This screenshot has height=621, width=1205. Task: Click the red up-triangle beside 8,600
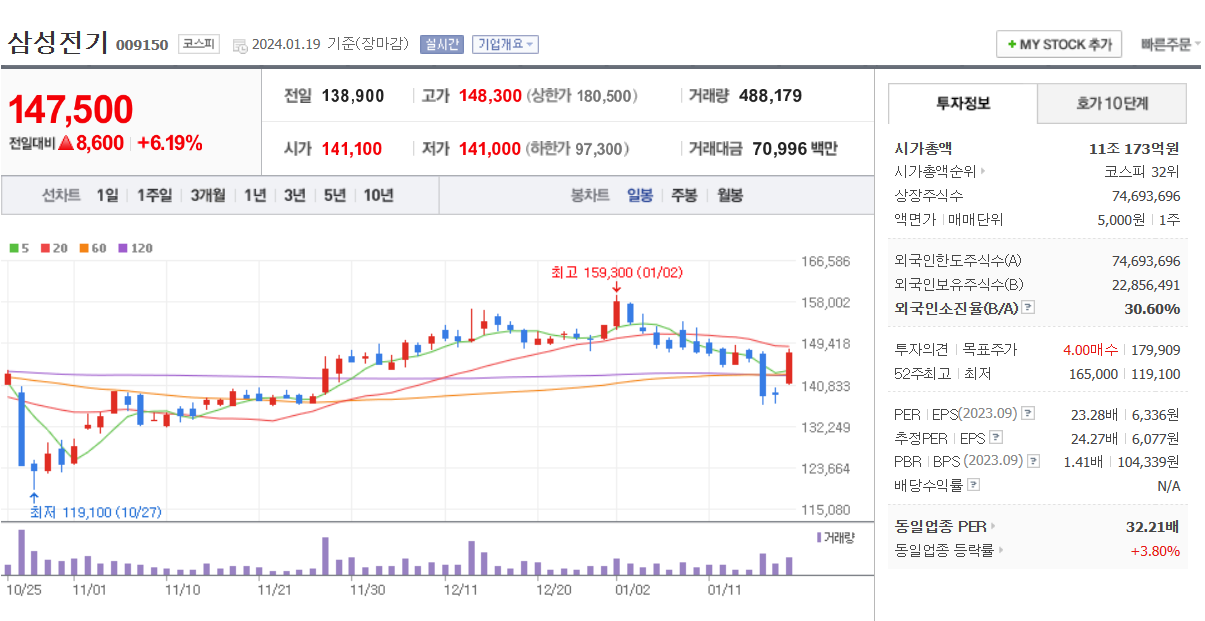[66, 143]
